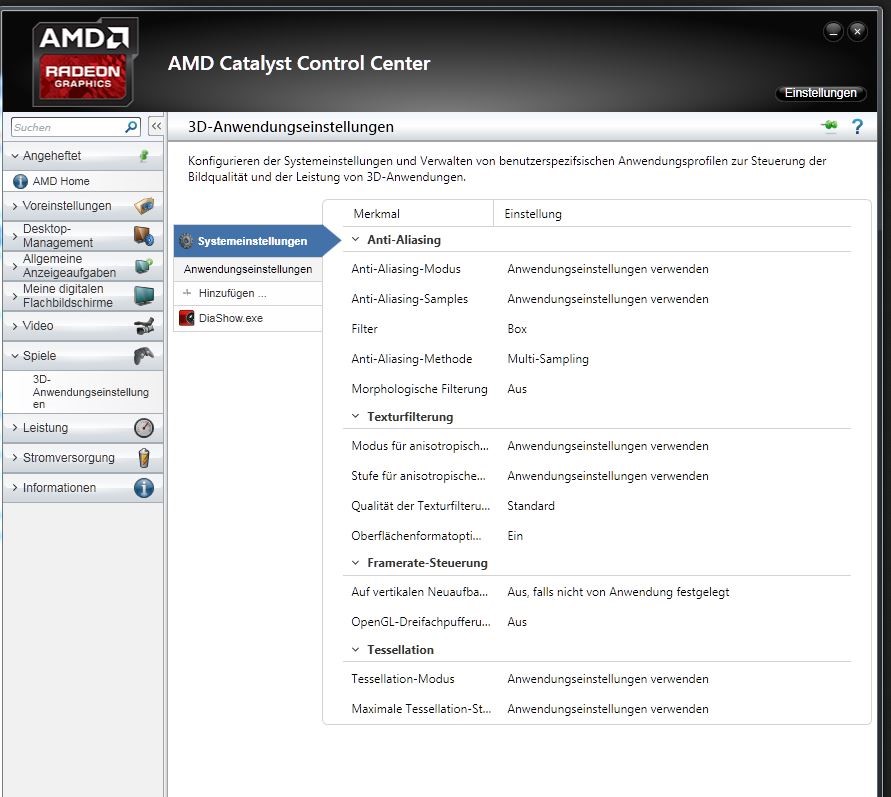
Task: Click the Video camcorder icon
Action: [x=144, y=326]
